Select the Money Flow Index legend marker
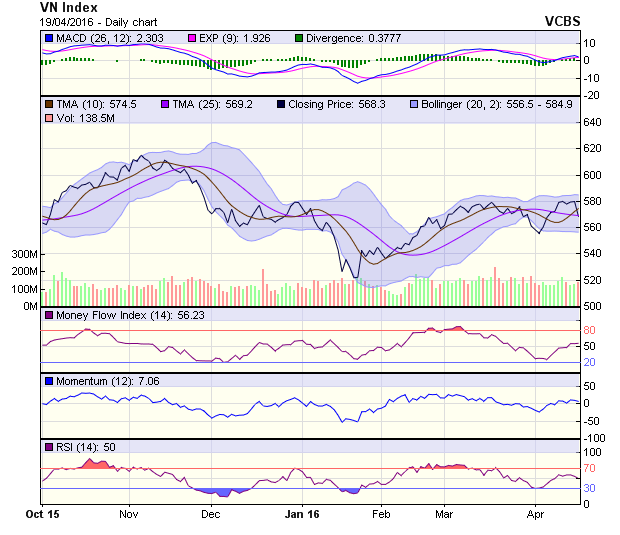 (x=49, y=317)
